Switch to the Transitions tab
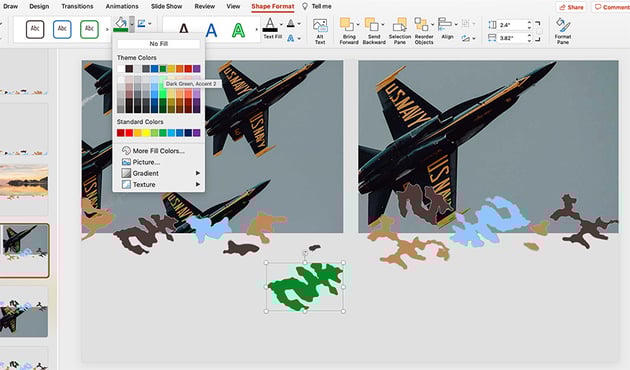630x370 pixels. click(x=77, y=6)
